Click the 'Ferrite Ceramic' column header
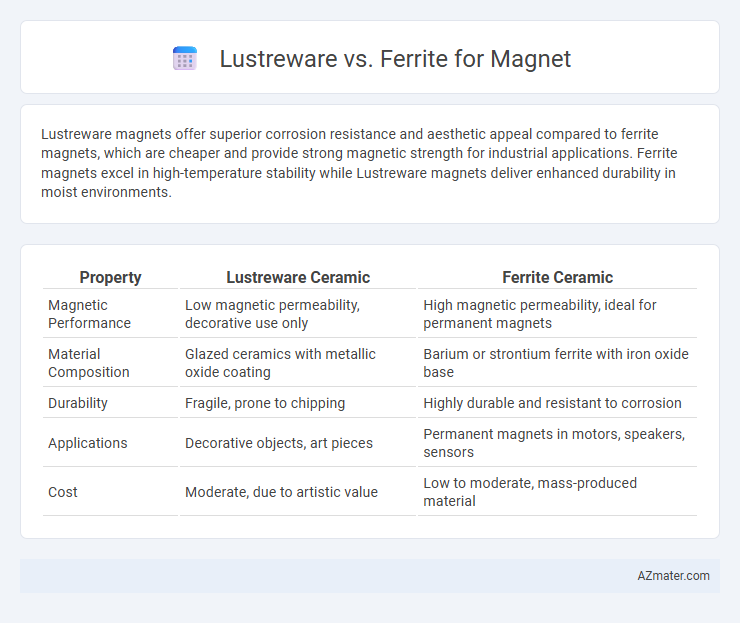Image resolution: width=740 pixels, height=623 pixels. coord(557,278)
